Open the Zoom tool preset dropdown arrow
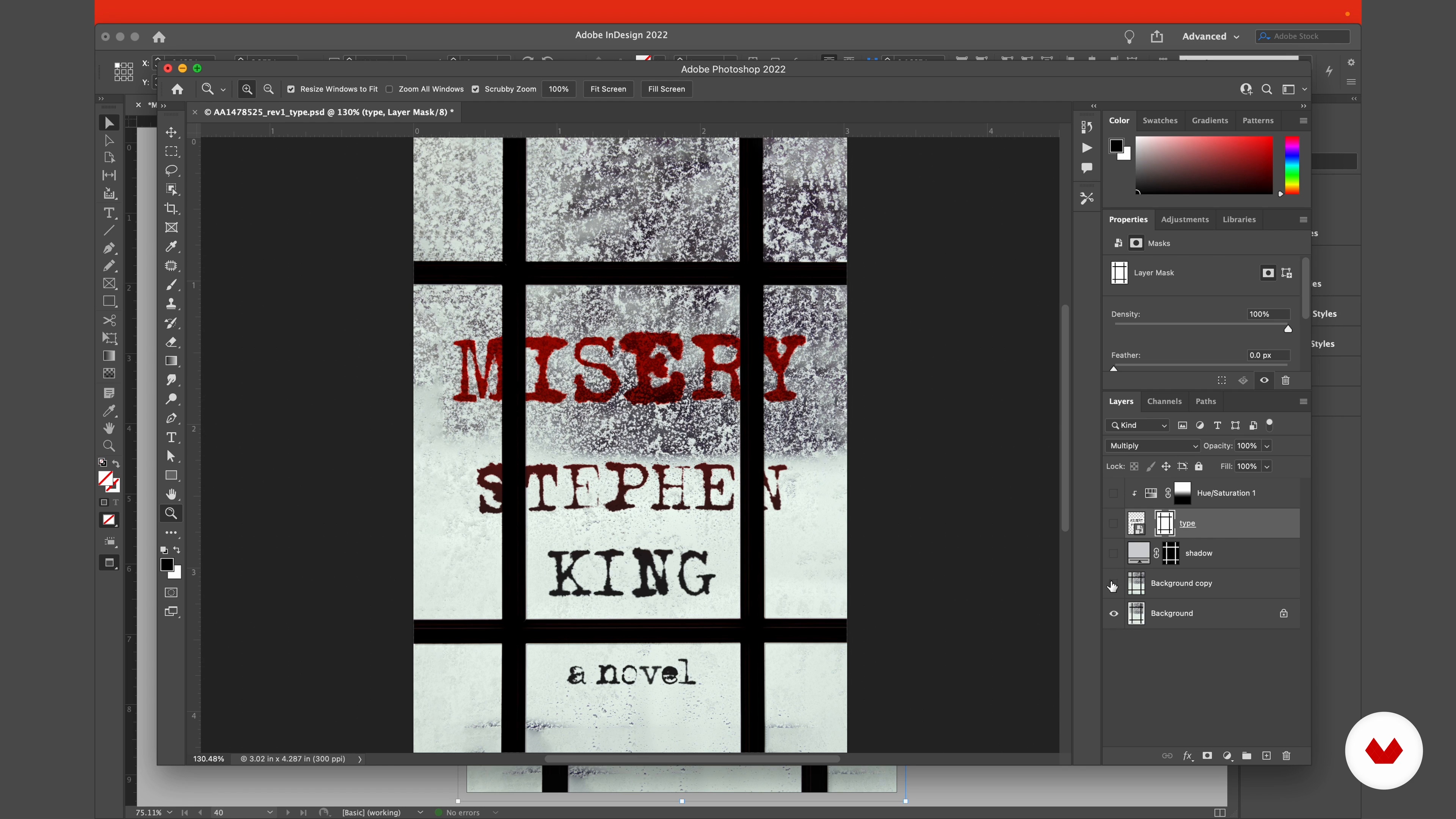Viewport: 1456px width, 819px height. pos(223,90)
